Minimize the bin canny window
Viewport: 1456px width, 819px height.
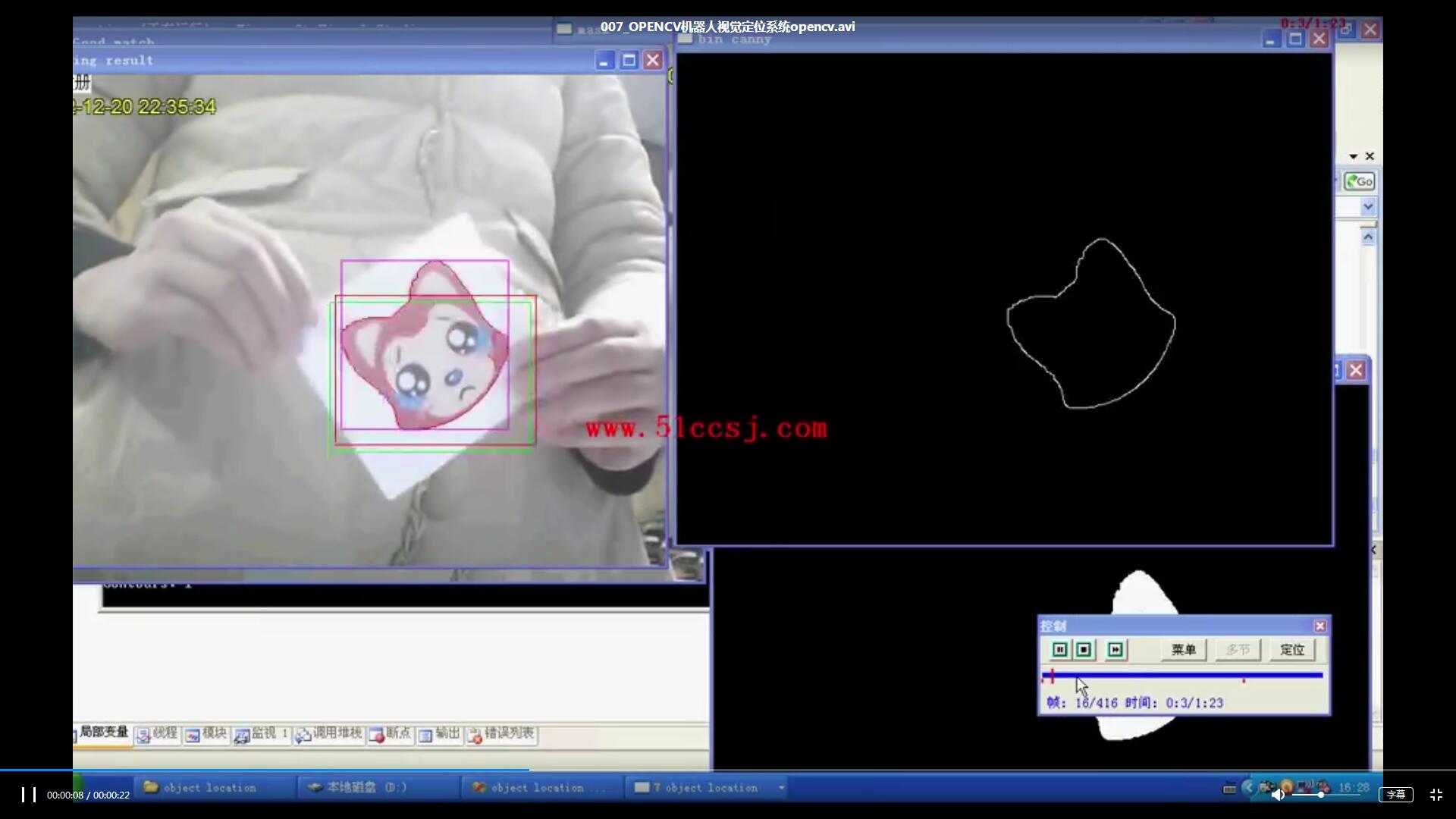pyautogui.click(x=1271, y=39)
